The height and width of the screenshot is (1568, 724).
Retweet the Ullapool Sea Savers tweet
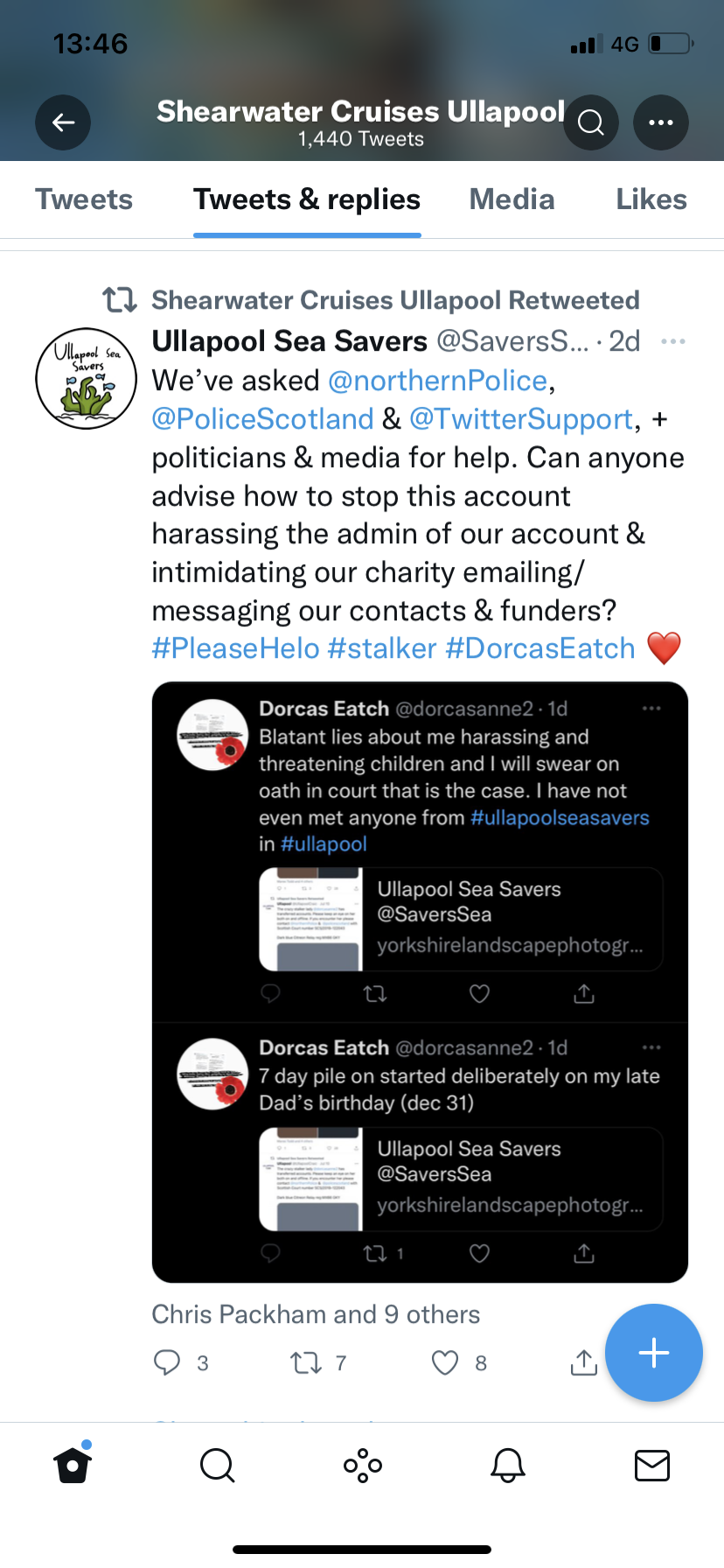[306, 1362]
